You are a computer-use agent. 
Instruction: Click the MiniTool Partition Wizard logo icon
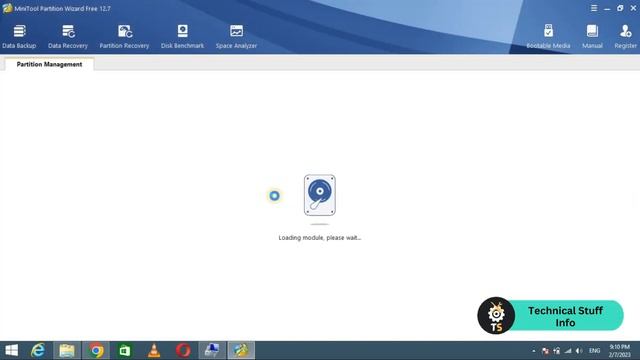(7, 8)
